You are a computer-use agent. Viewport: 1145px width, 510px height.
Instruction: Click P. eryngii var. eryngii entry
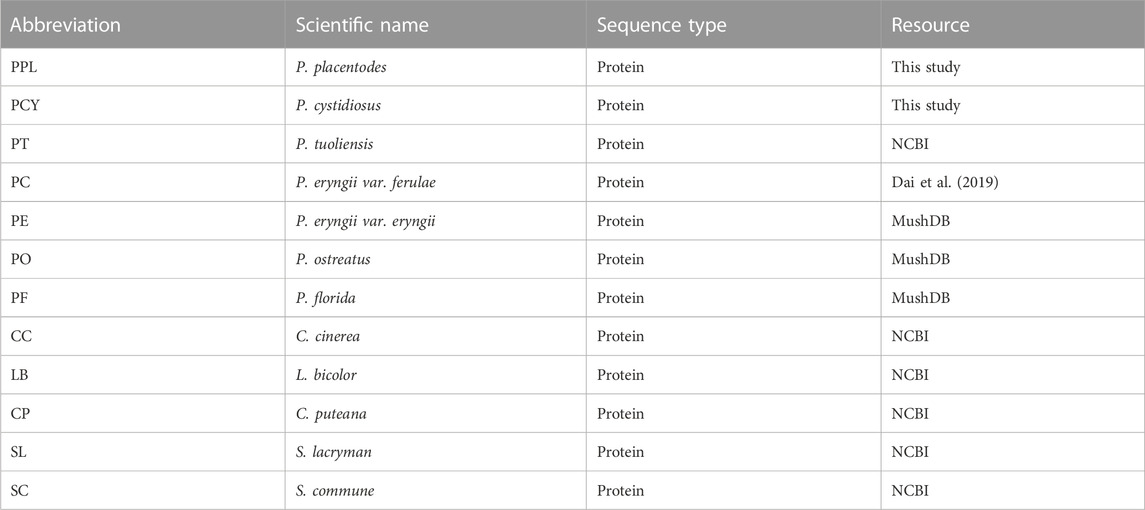366,221
